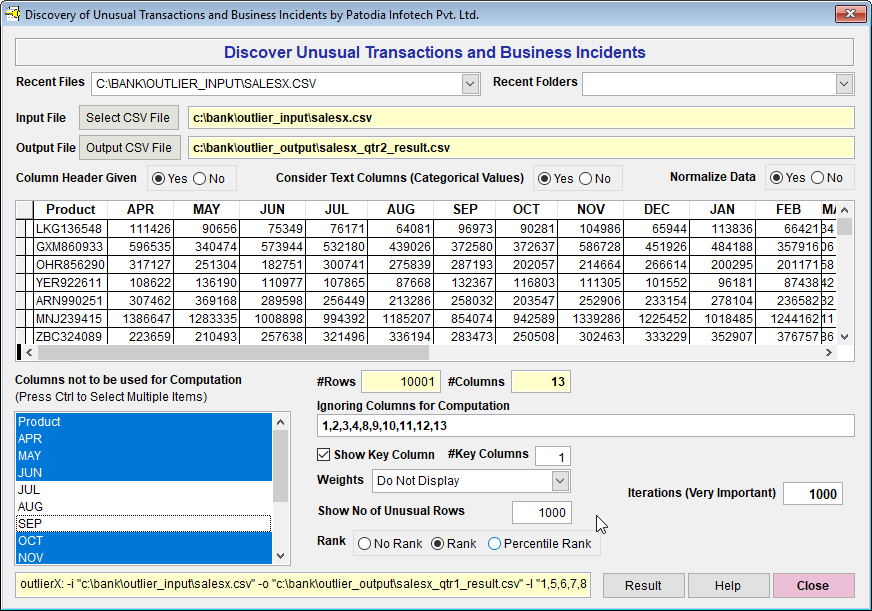
Task: Open the Help button
Action: click(728, 586)
